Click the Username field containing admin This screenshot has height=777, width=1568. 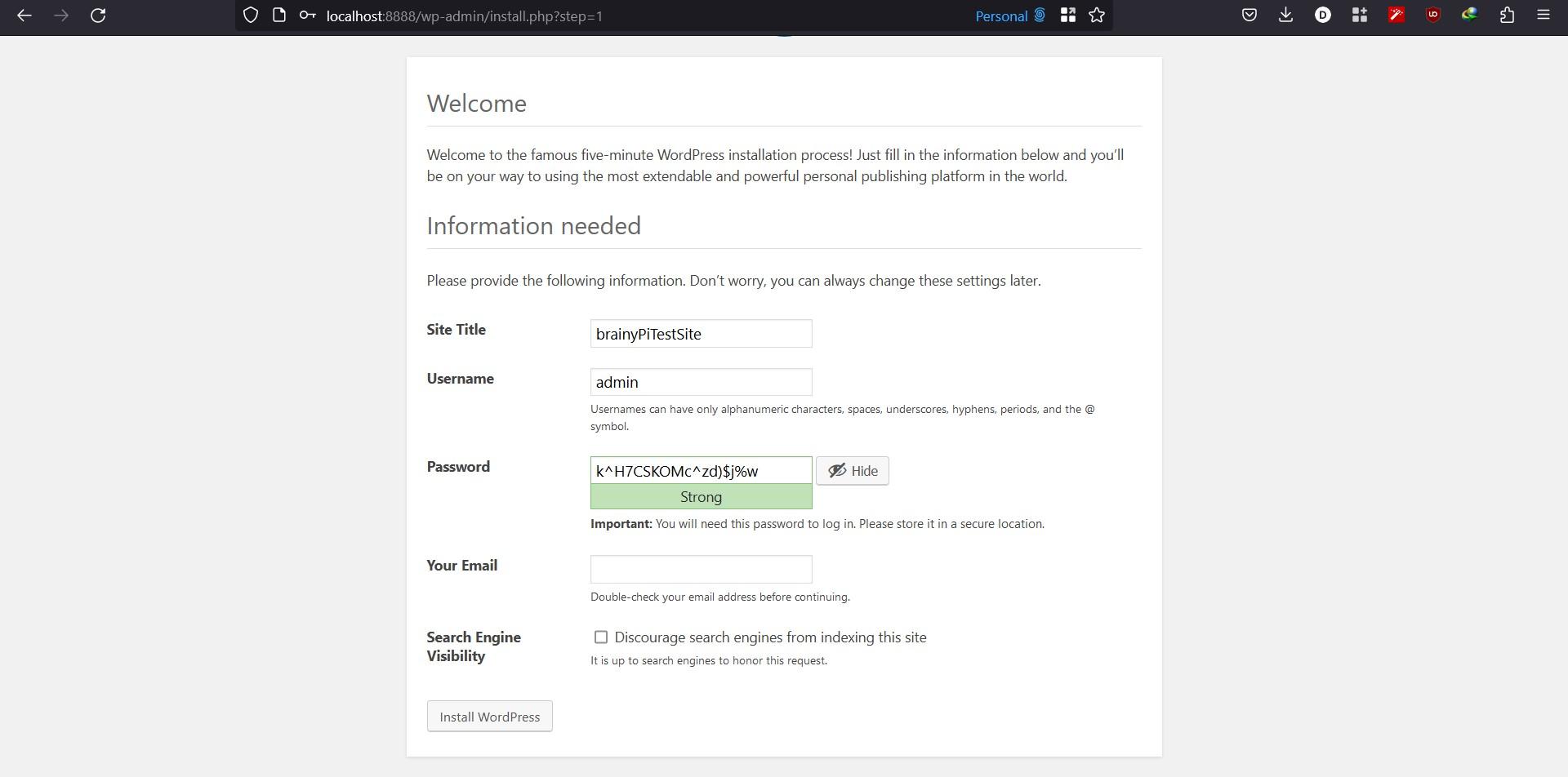pyautogui.click(x=701, y=382)
